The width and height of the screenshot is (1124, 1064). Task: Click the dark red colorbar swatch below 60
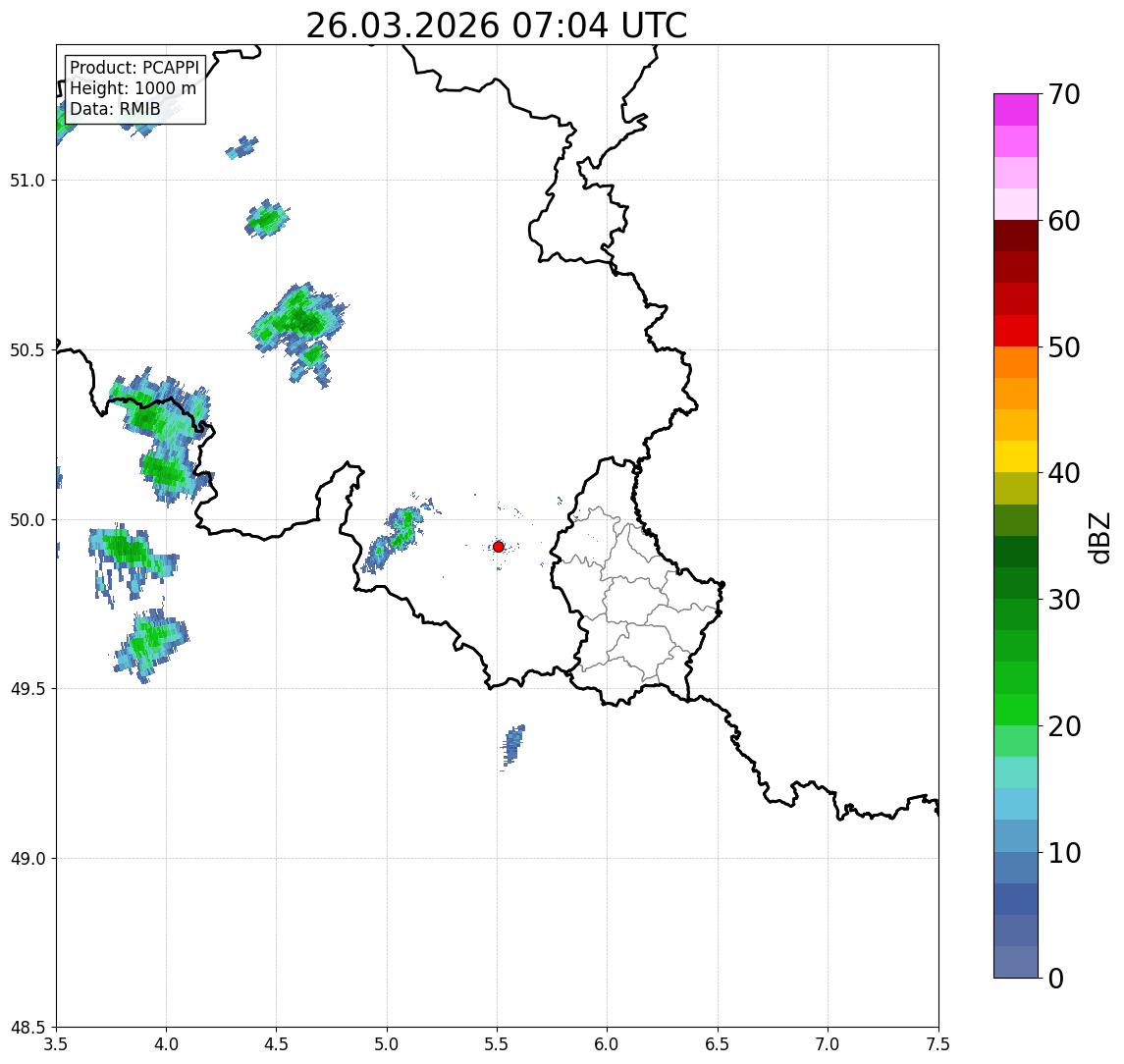tap(1016, 236)
